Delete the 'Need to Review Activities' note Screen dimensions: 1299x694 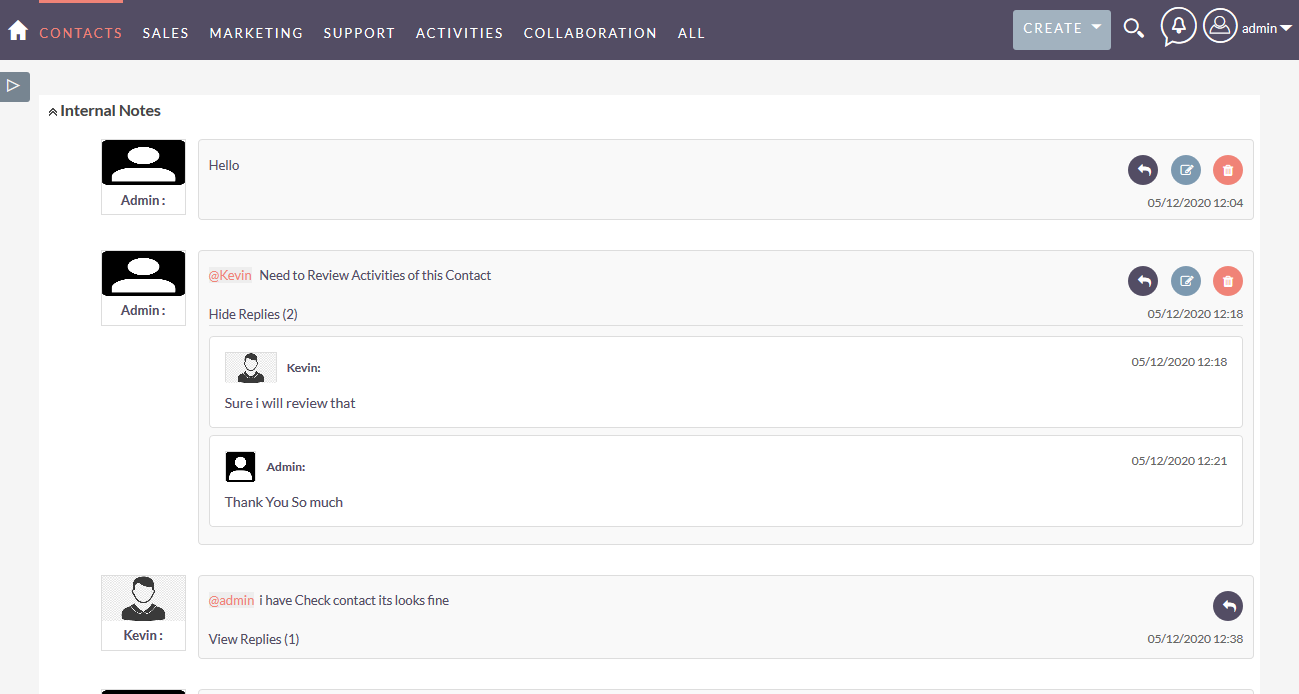click(1228, 281)
